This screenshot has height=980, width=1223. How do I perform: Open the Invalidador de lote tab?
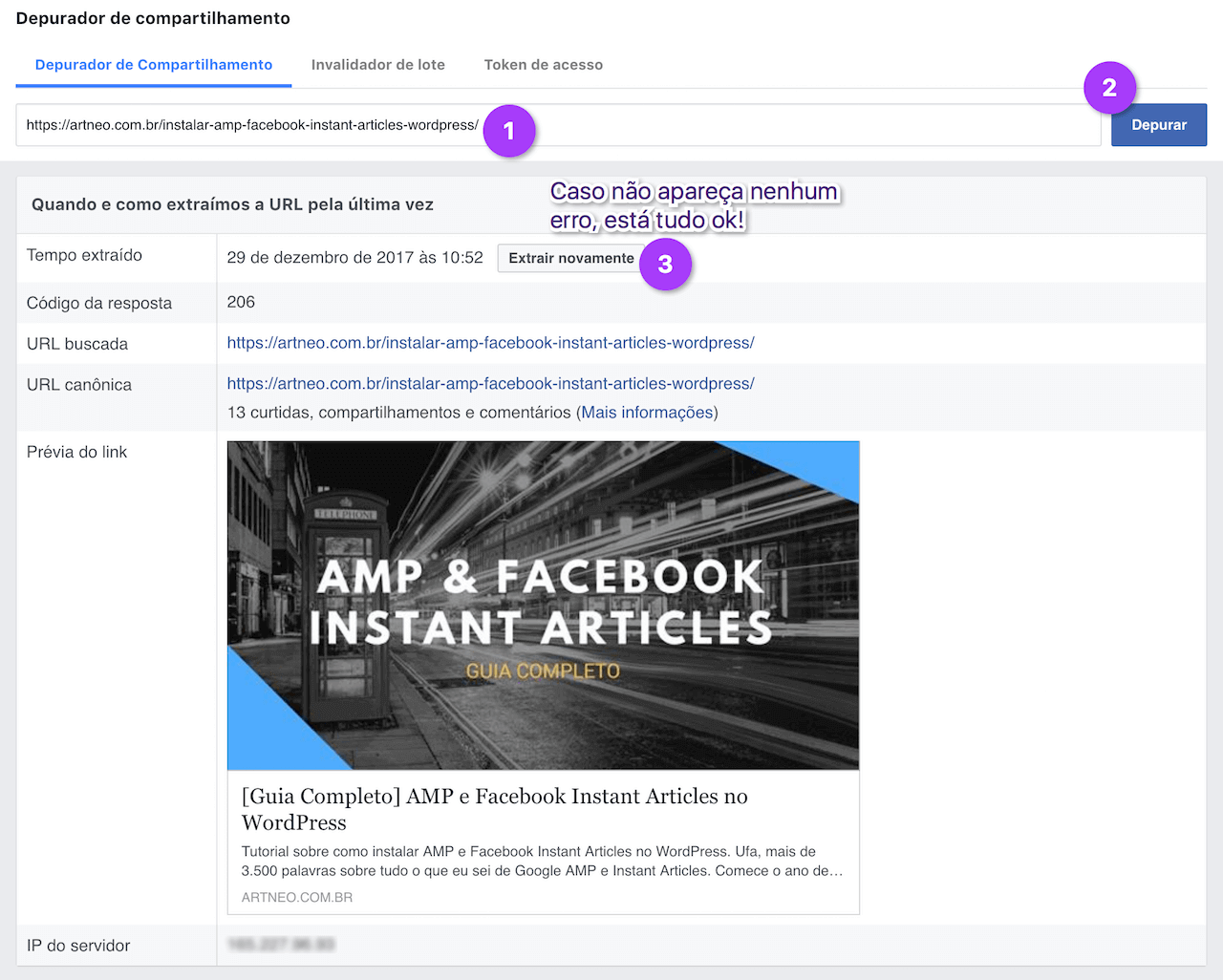[x=378, y=65]
